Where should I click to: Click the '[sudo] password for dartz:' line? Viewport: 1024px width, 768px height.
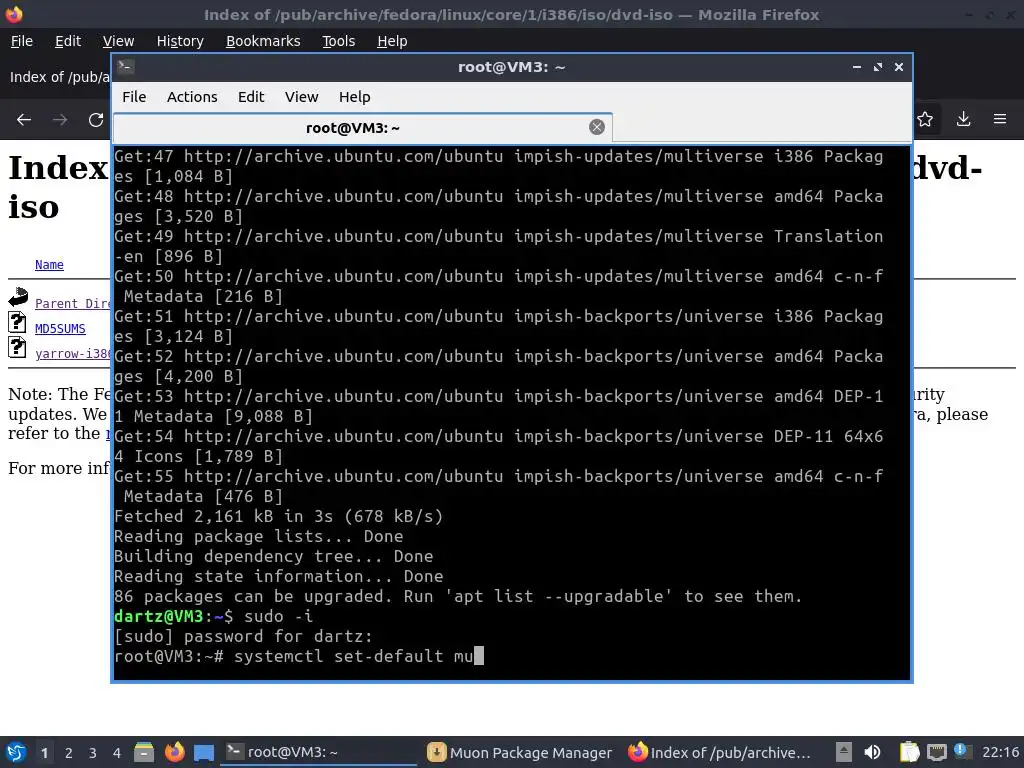pos(244,636)
